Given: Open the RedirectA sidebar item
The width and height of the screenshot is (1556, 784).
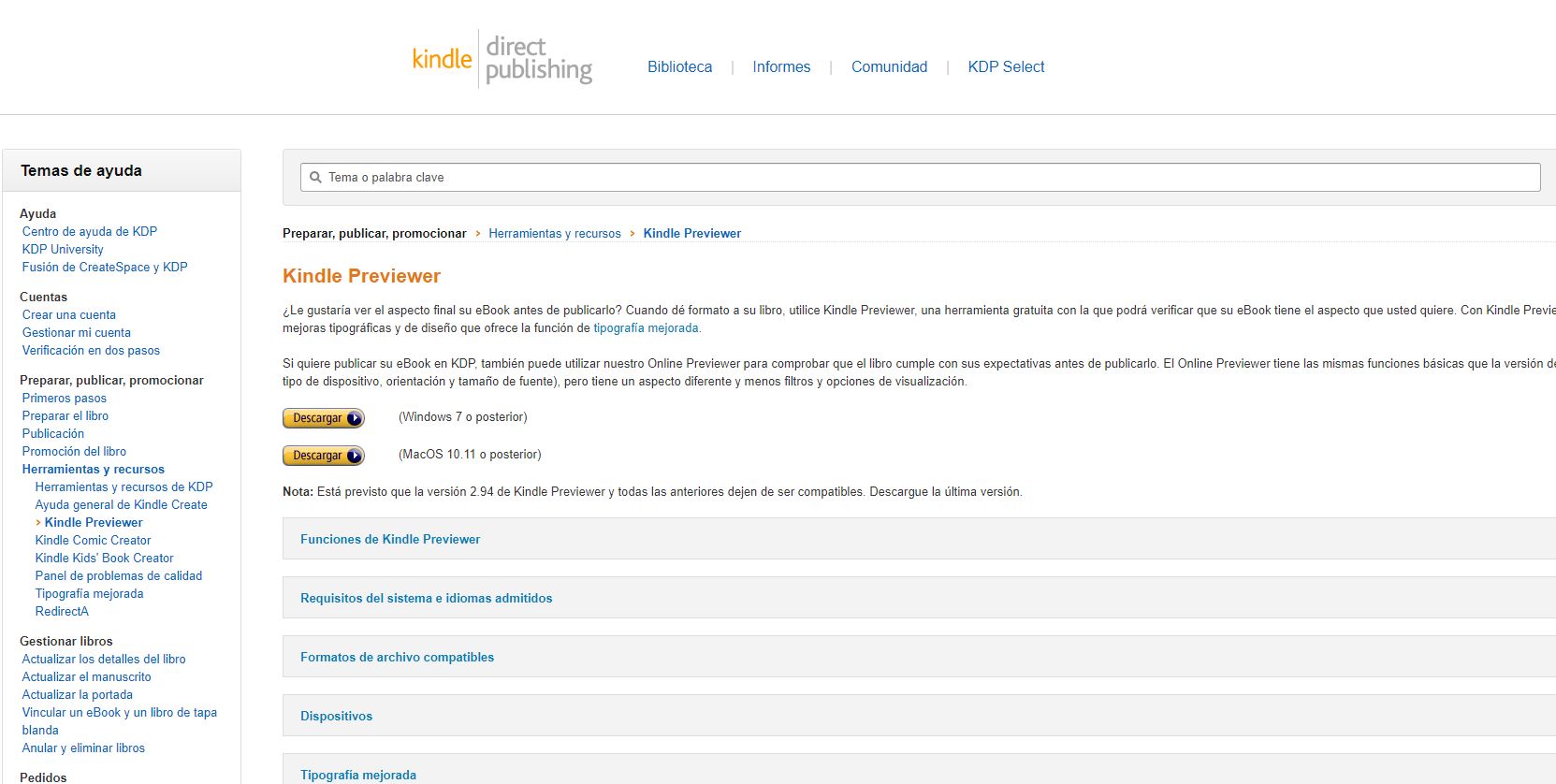Looking at the screenshot, I should coord(62,611).
